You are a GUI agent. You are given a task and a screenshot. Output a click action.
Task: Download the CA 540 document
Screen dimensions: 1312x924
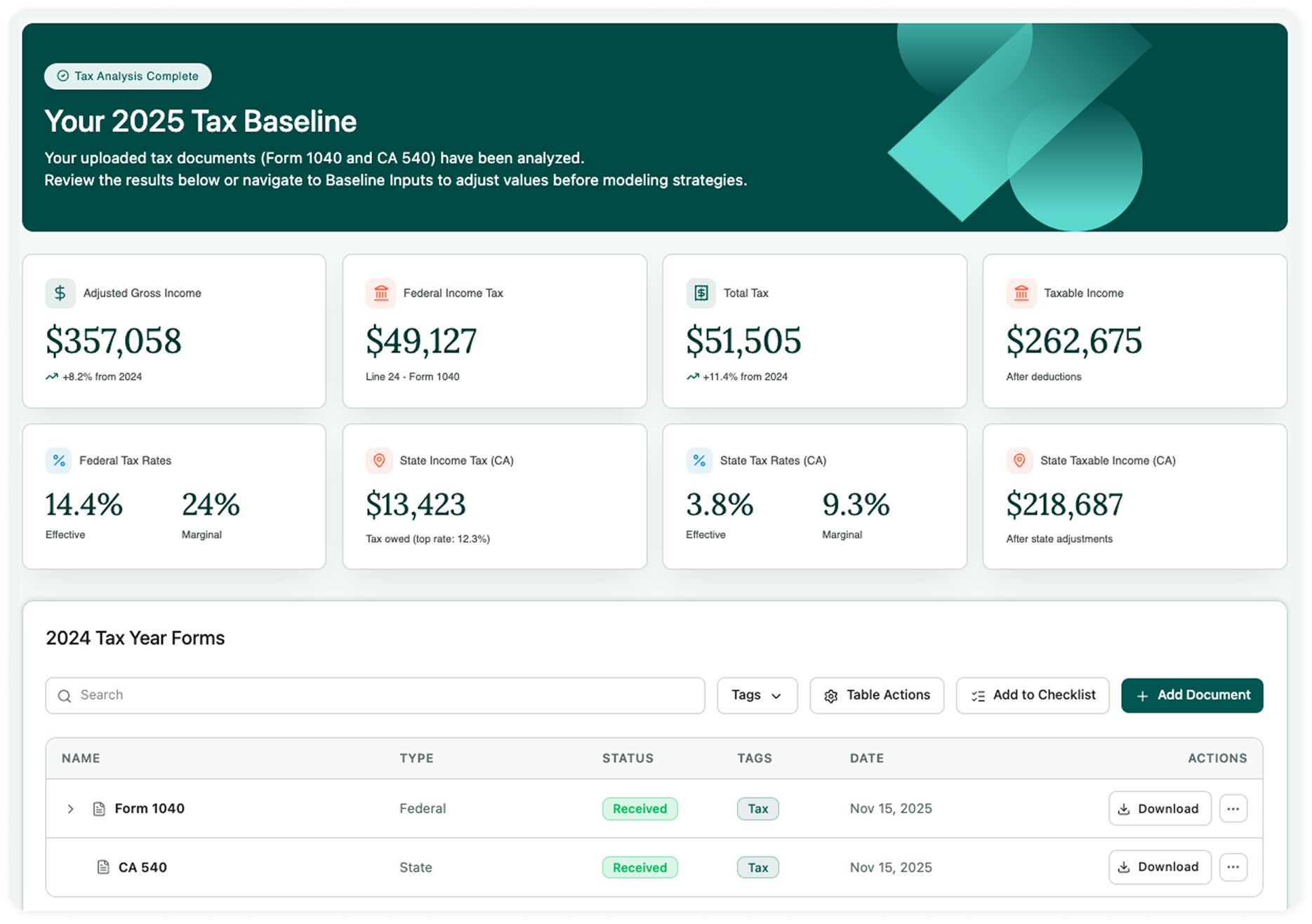(x=1160, y=867)
